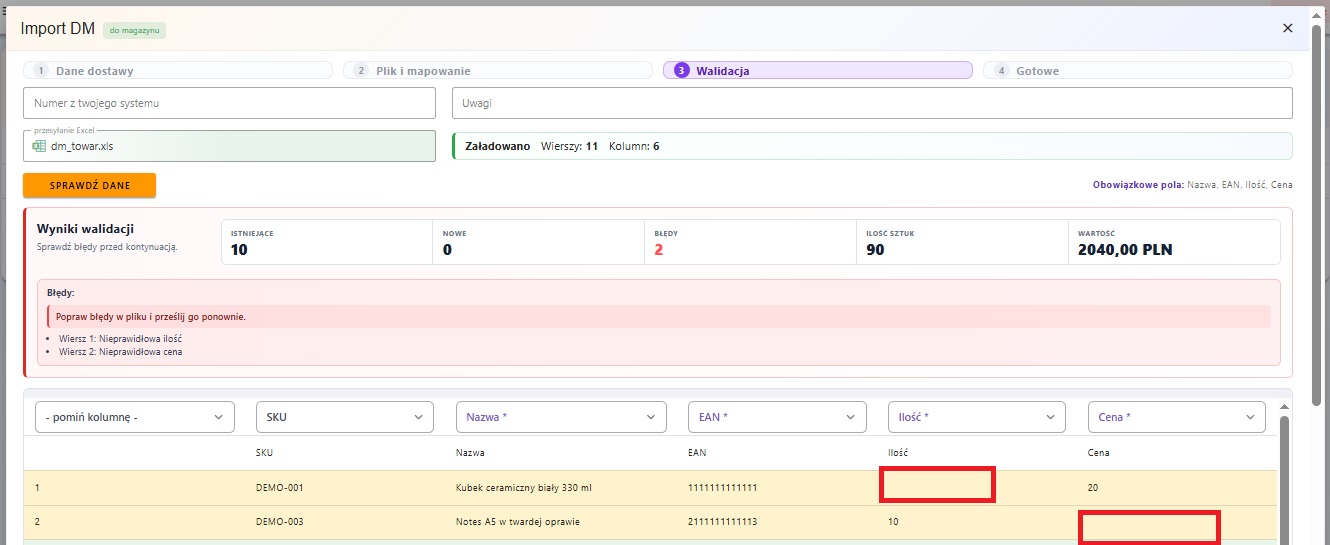Click the cell DEMO-003

click(279, 522)
